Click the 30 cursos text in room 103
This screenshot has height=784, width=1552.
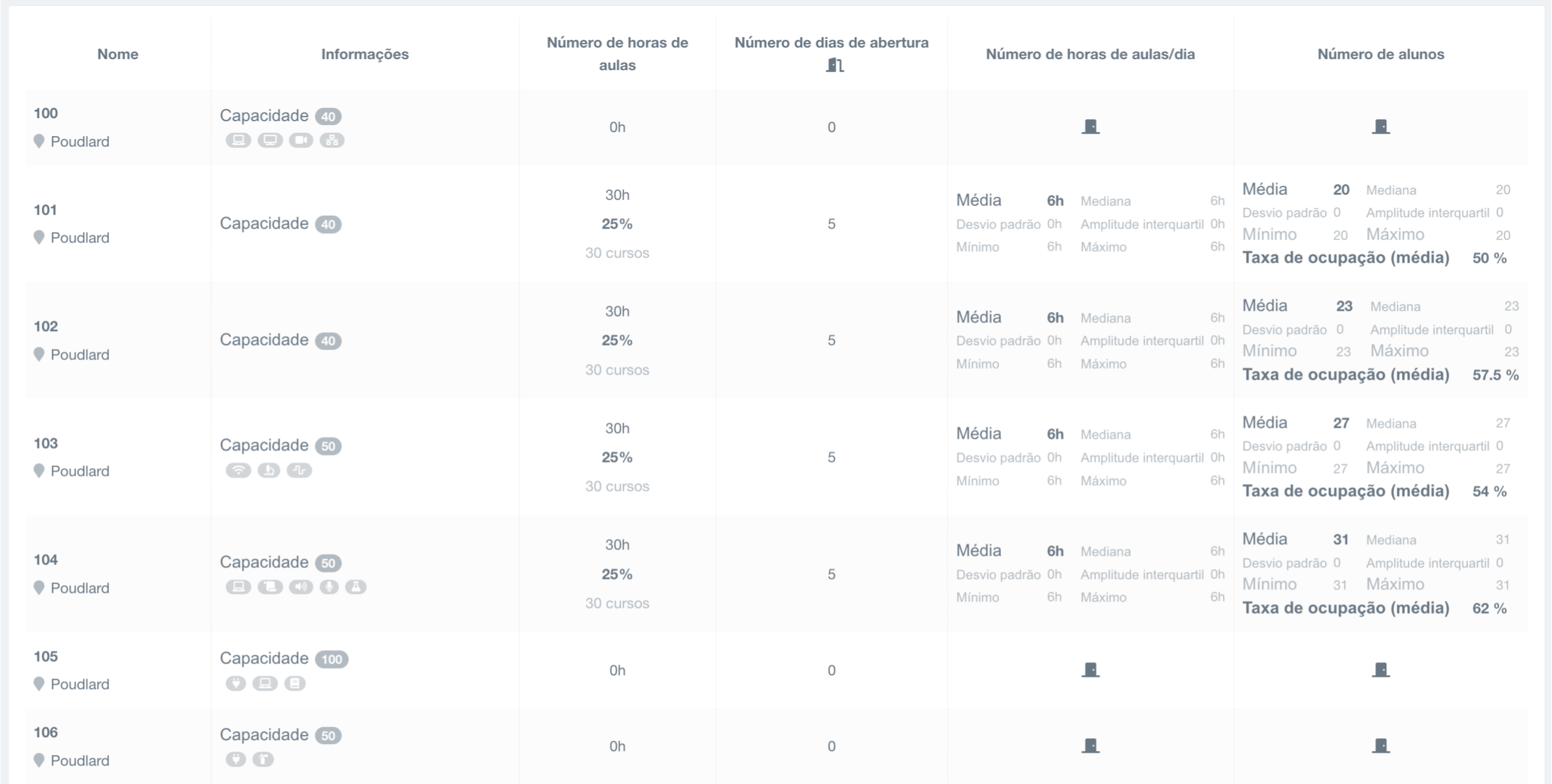(617, 486)
